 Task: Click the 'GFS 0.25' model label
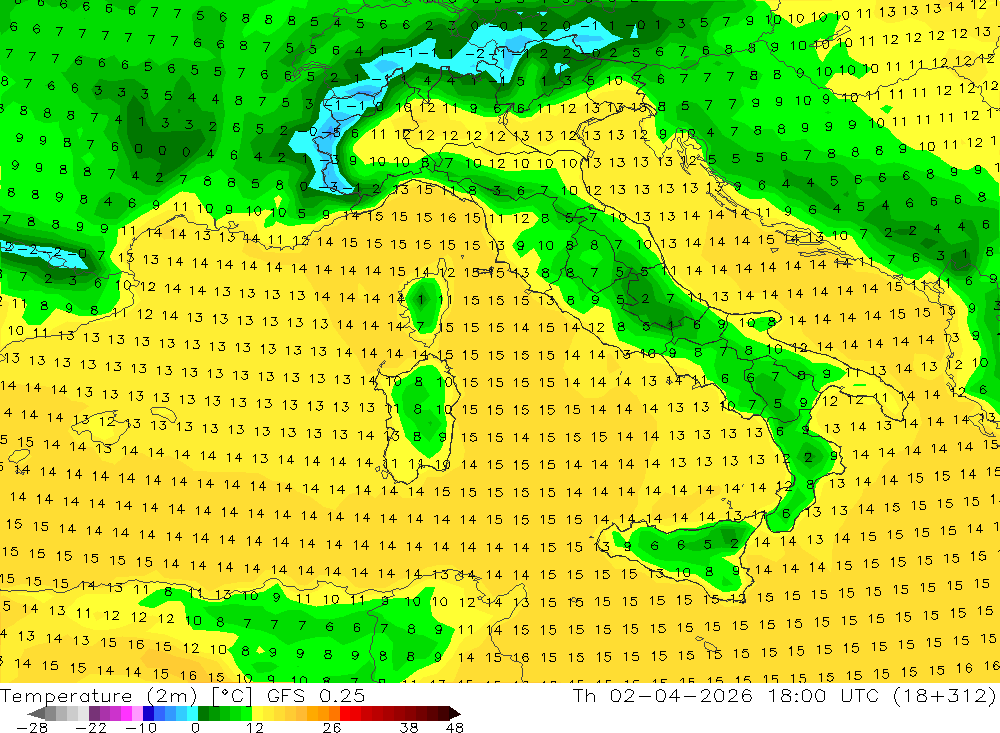316,695
